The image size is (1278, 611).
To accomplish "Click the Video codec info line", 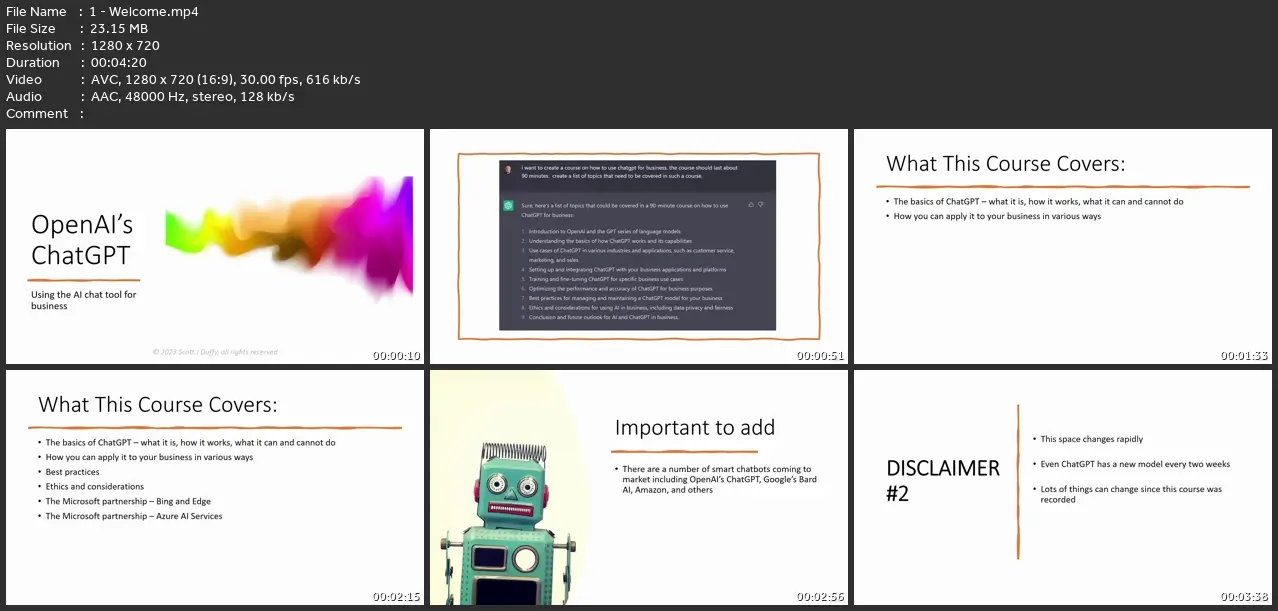I will pos(183,80).
